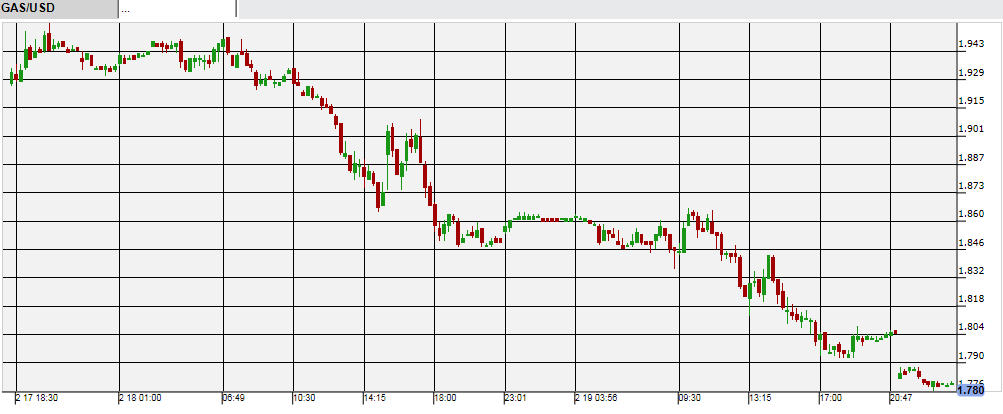Click the '2 17 18:30' time label
Viewport: 1003px width, 414px height.
coord(36,397)
